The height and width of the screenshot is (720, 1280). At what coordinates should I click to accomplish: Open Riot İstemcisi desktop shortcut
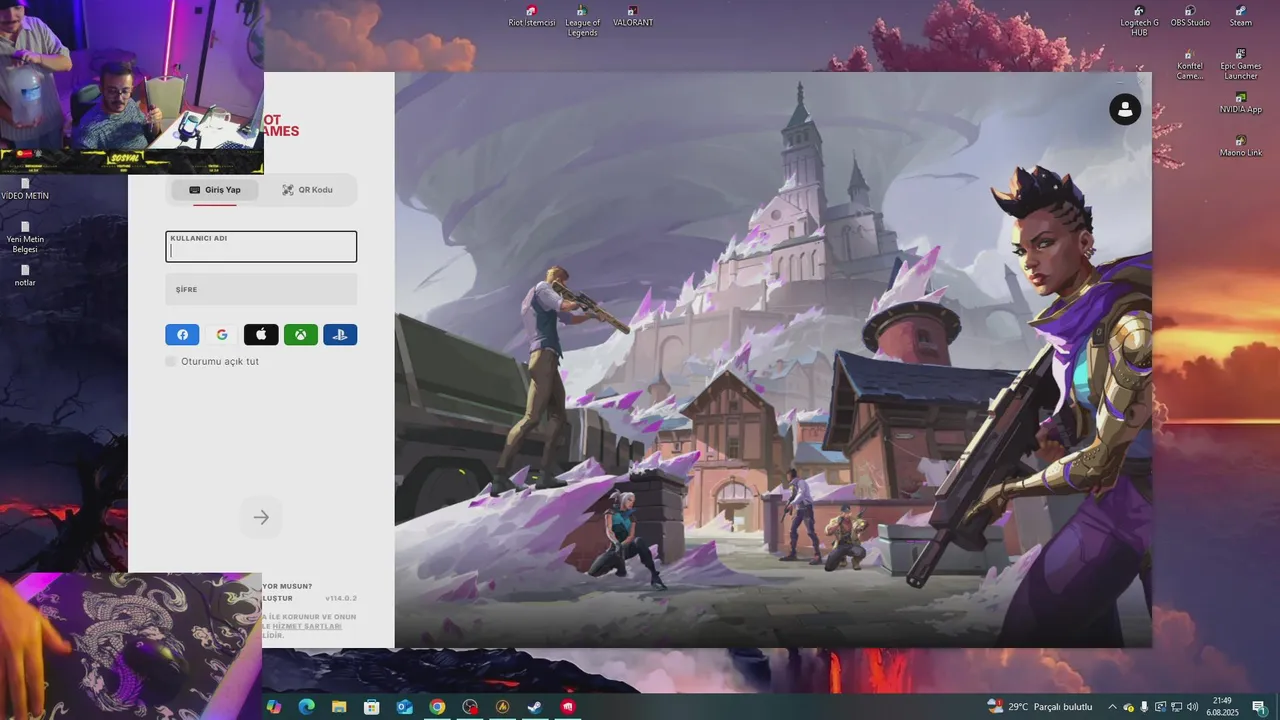(x=531, y=17)
